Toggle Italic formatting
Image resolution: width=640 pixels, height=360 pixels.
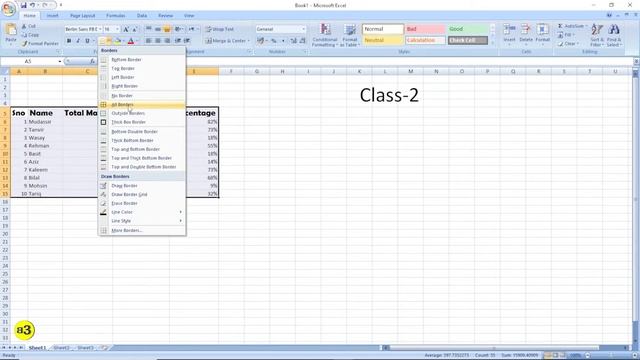tap(78, 41)
